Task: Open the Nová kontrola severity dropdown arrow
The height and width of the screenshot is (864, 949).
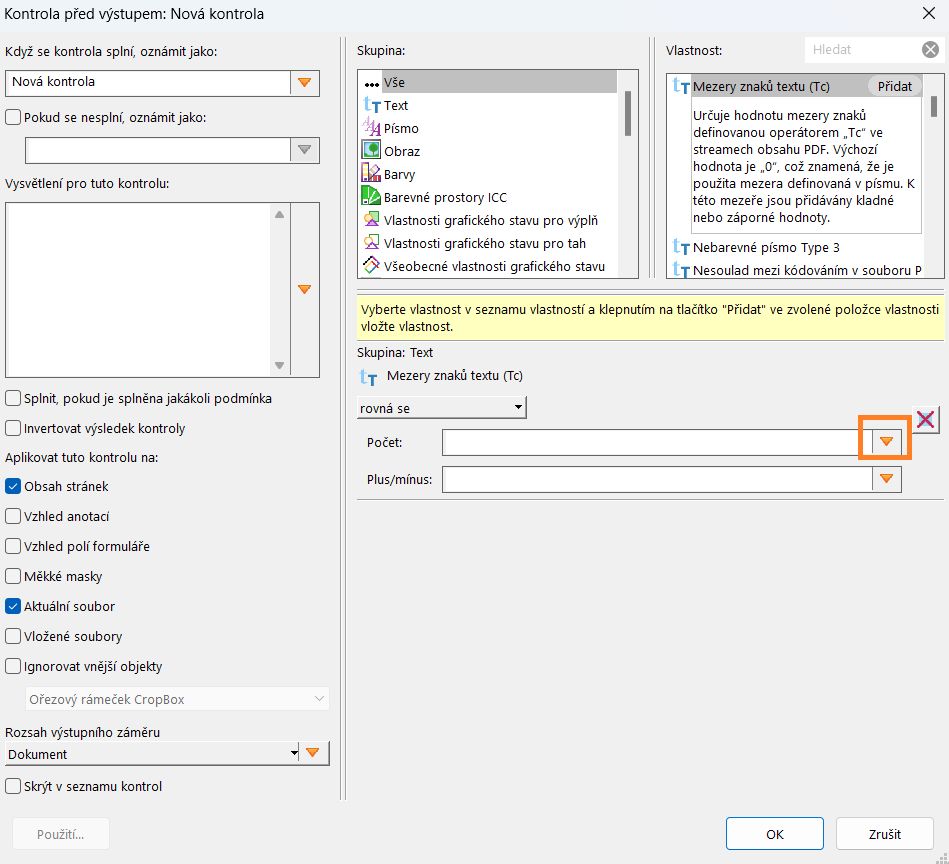Action: (x=304, y=83)
